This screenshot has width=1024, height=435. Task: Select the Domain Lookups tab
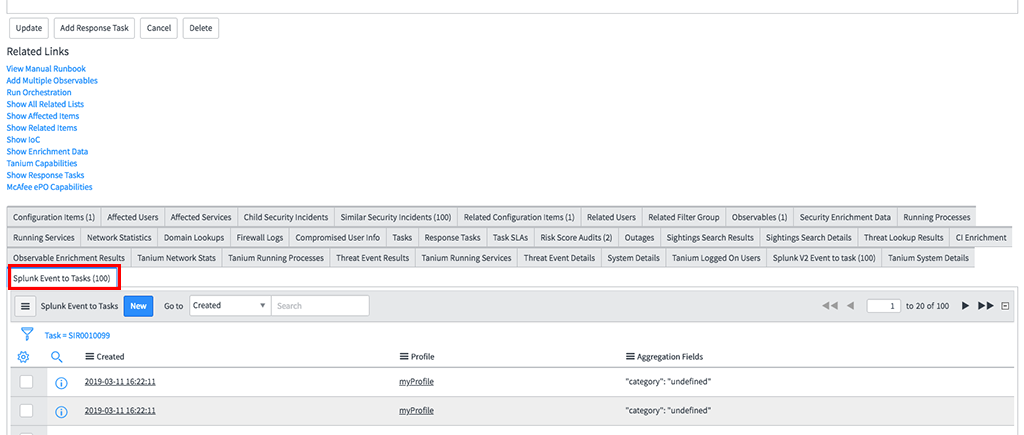click(194, 238)
